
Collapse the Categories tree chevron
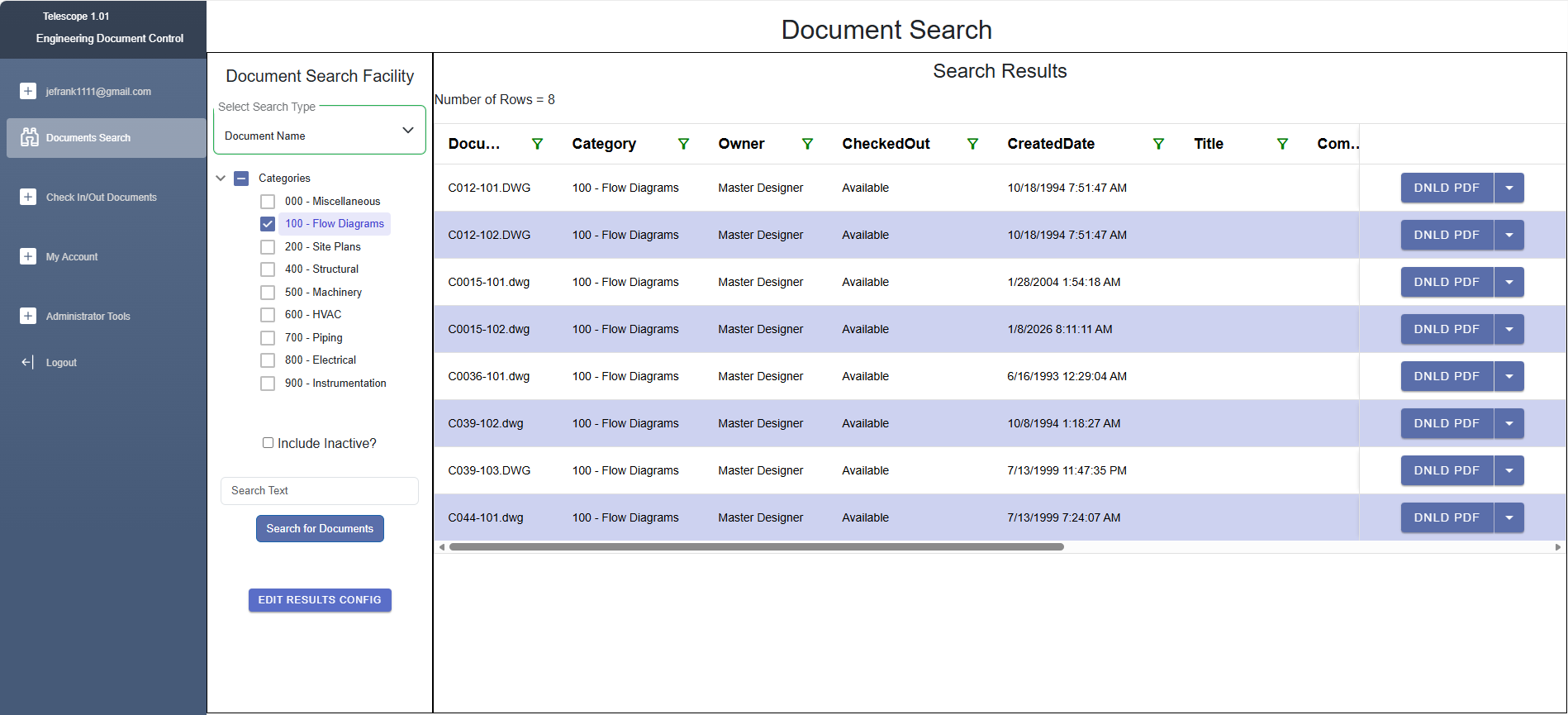(x=221, y=178)
